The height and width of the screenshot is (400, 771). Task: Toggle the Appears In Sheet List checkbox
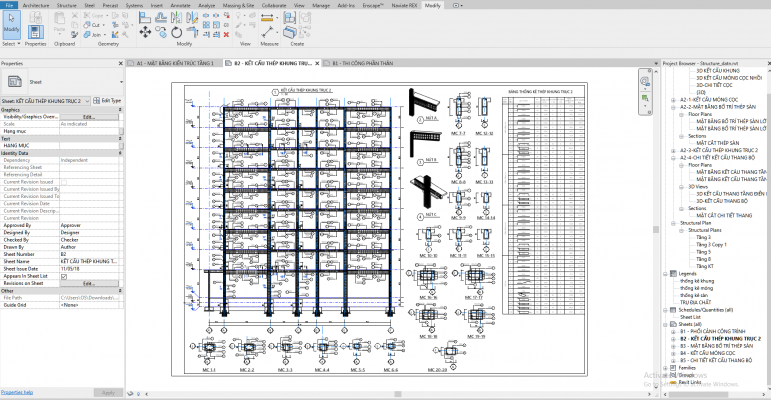(x=65, y=275)
